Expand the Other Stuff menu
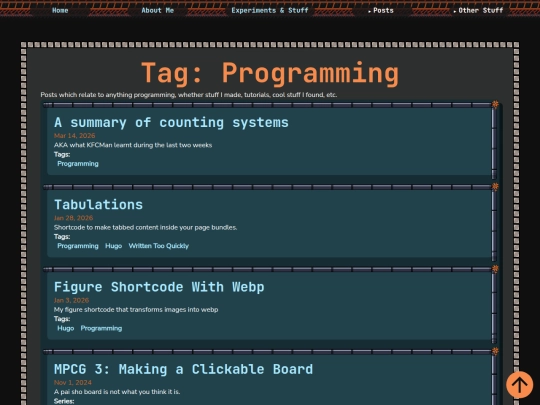 [478, 10]
